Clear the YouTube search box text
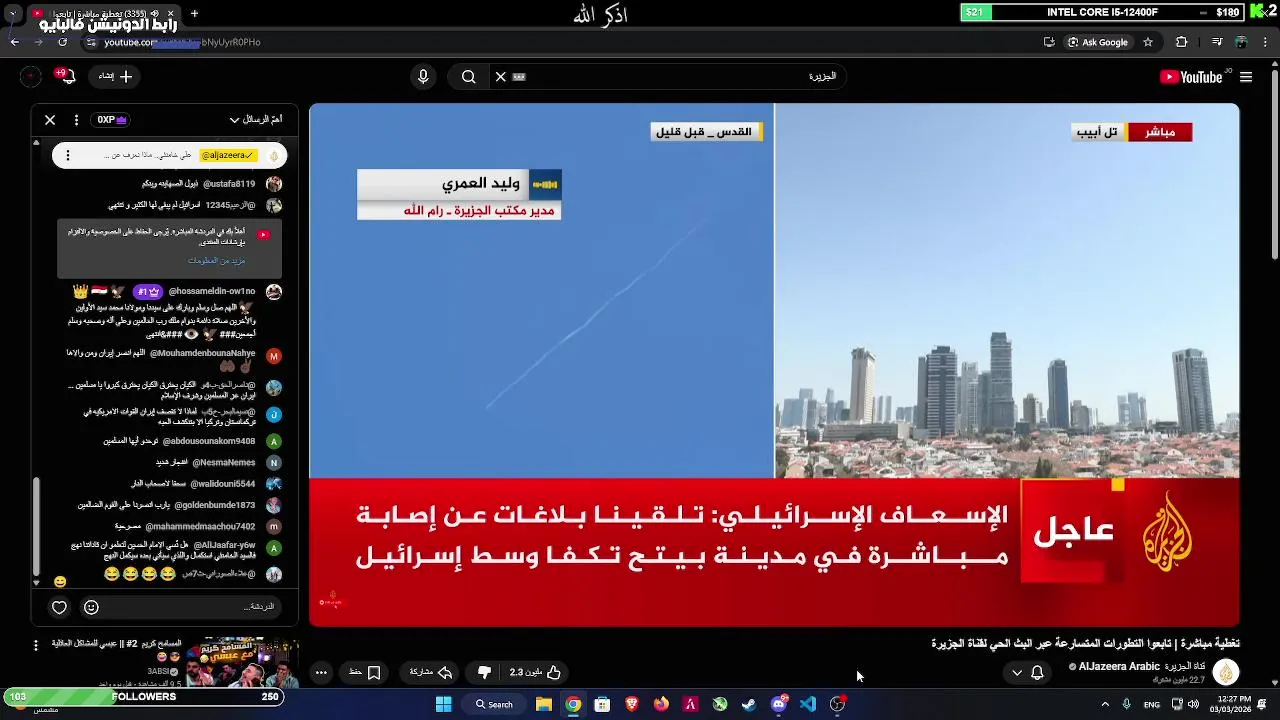 pos(501,77)
